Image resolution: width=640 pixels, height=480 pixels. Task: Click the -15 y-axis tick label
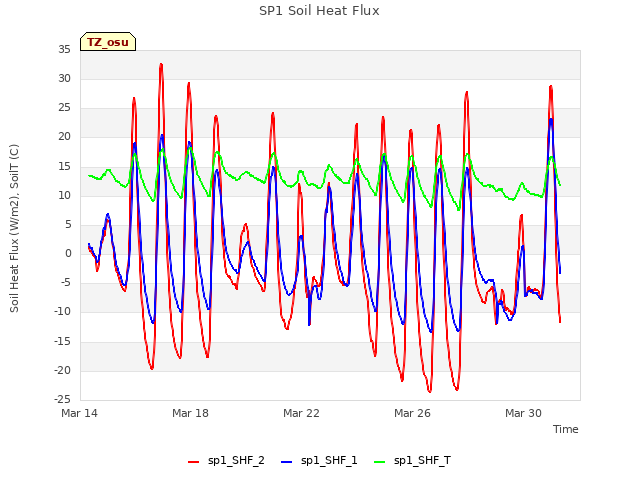[x=62, y=341]
